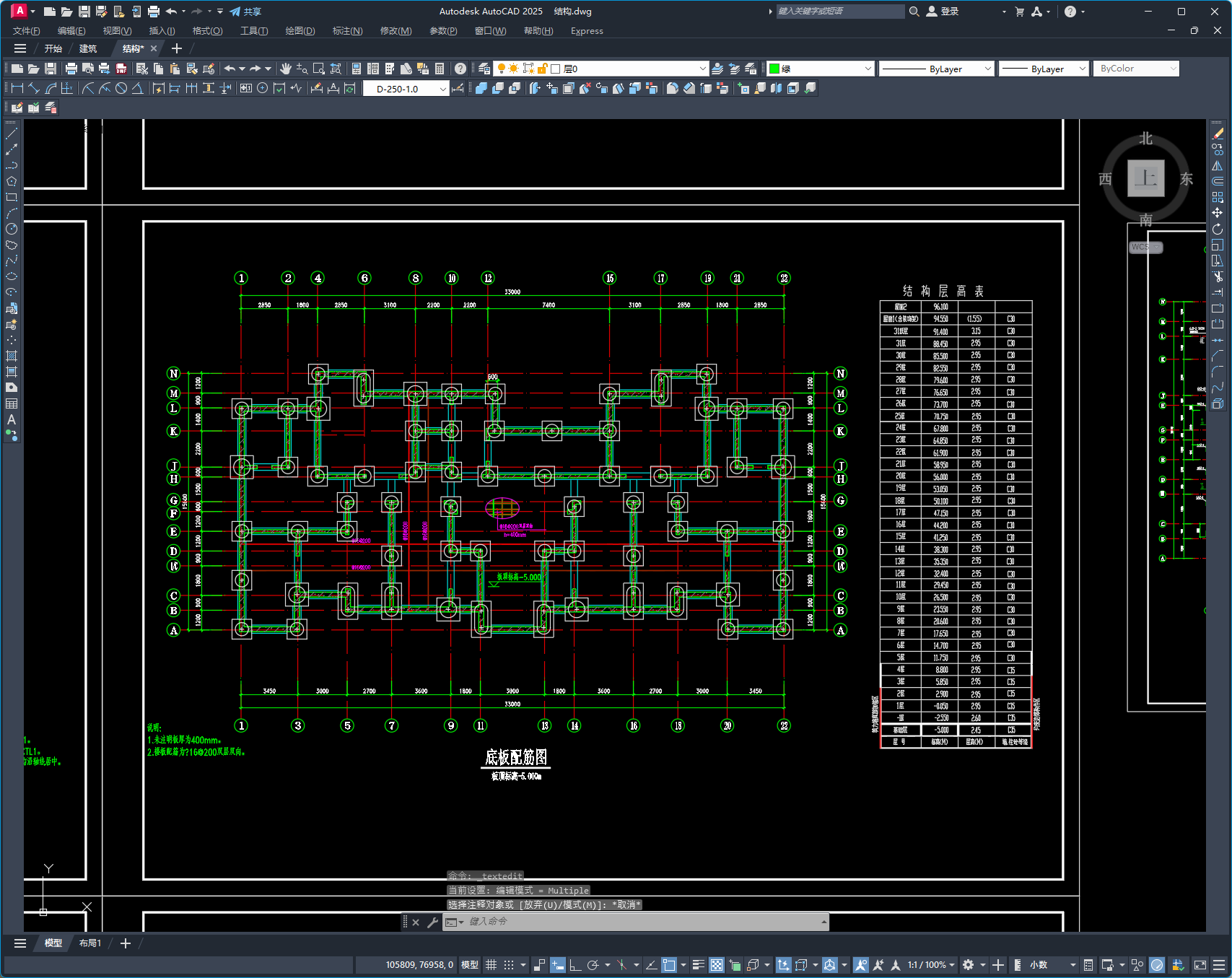
Task: Click the 开始 start tab
Action: tap(53, 48)
